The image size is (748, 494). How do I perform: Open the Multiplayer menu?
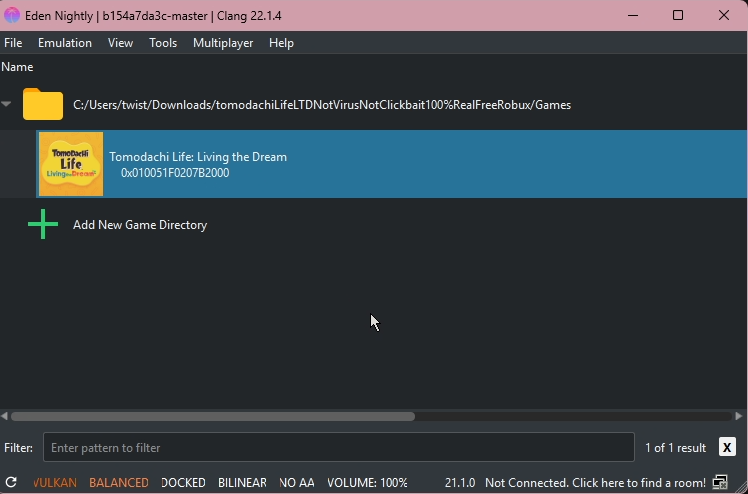pos(223,43)
